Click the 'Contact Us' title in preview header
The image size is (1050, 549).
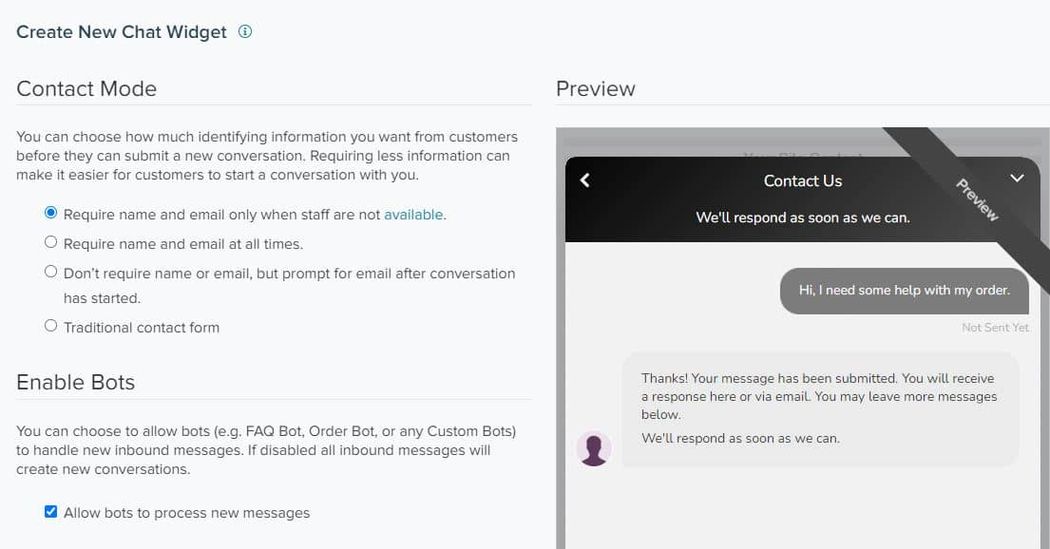pos(802,181)
